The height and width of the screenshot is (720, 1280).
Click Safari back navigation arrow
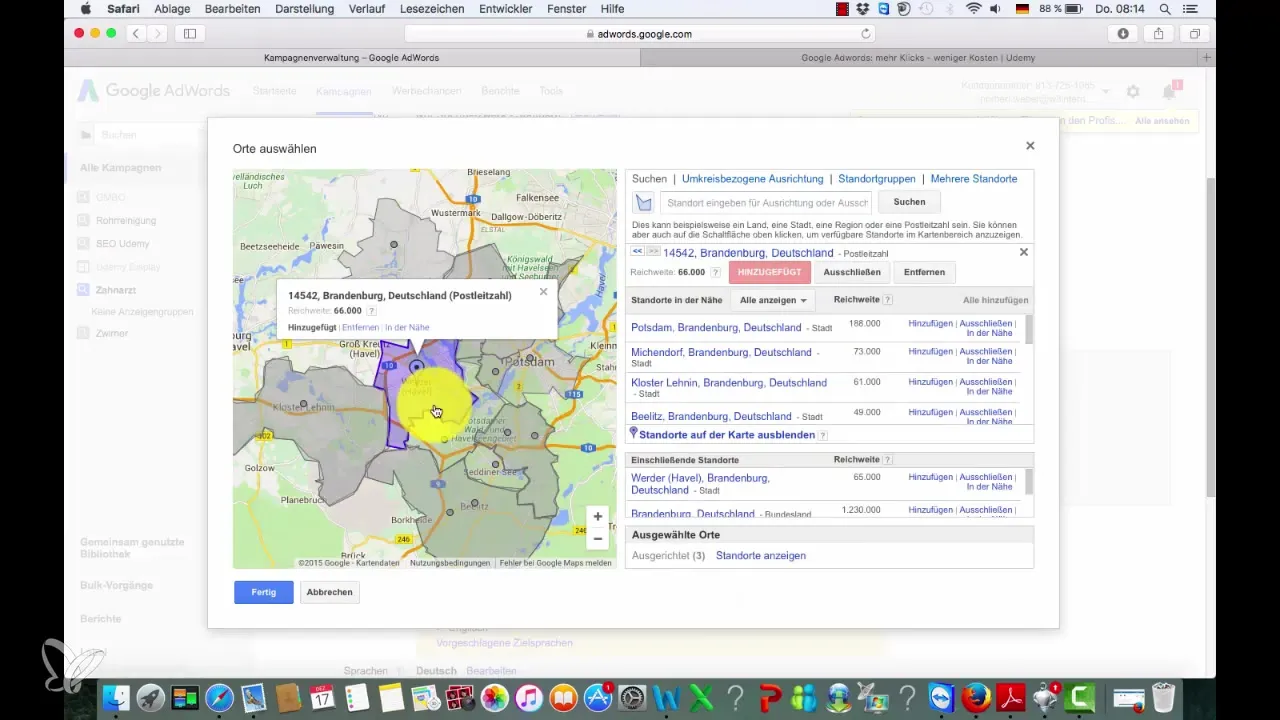click(137, 34)
